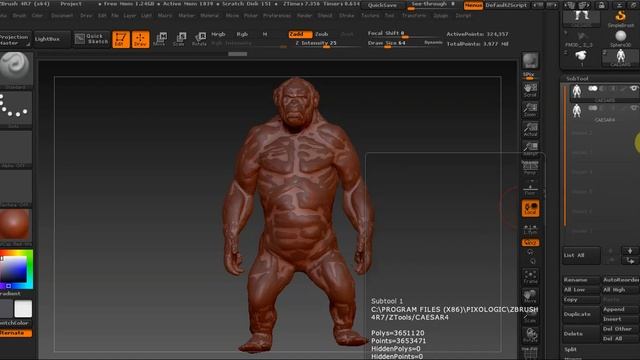Screen dimensions: 640x360
Task: Click the lock icon in title bar
Action: (x=601, y=5)
